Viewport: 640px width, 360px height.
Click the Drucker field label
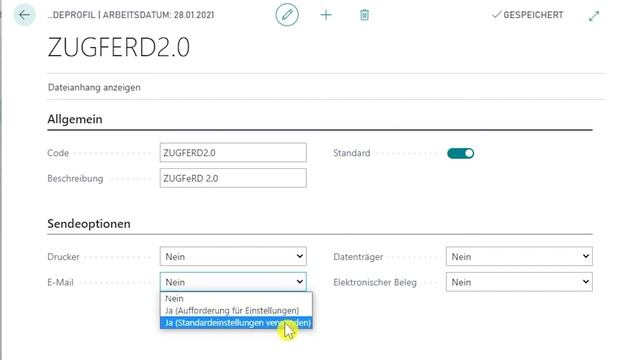(63, 257)
